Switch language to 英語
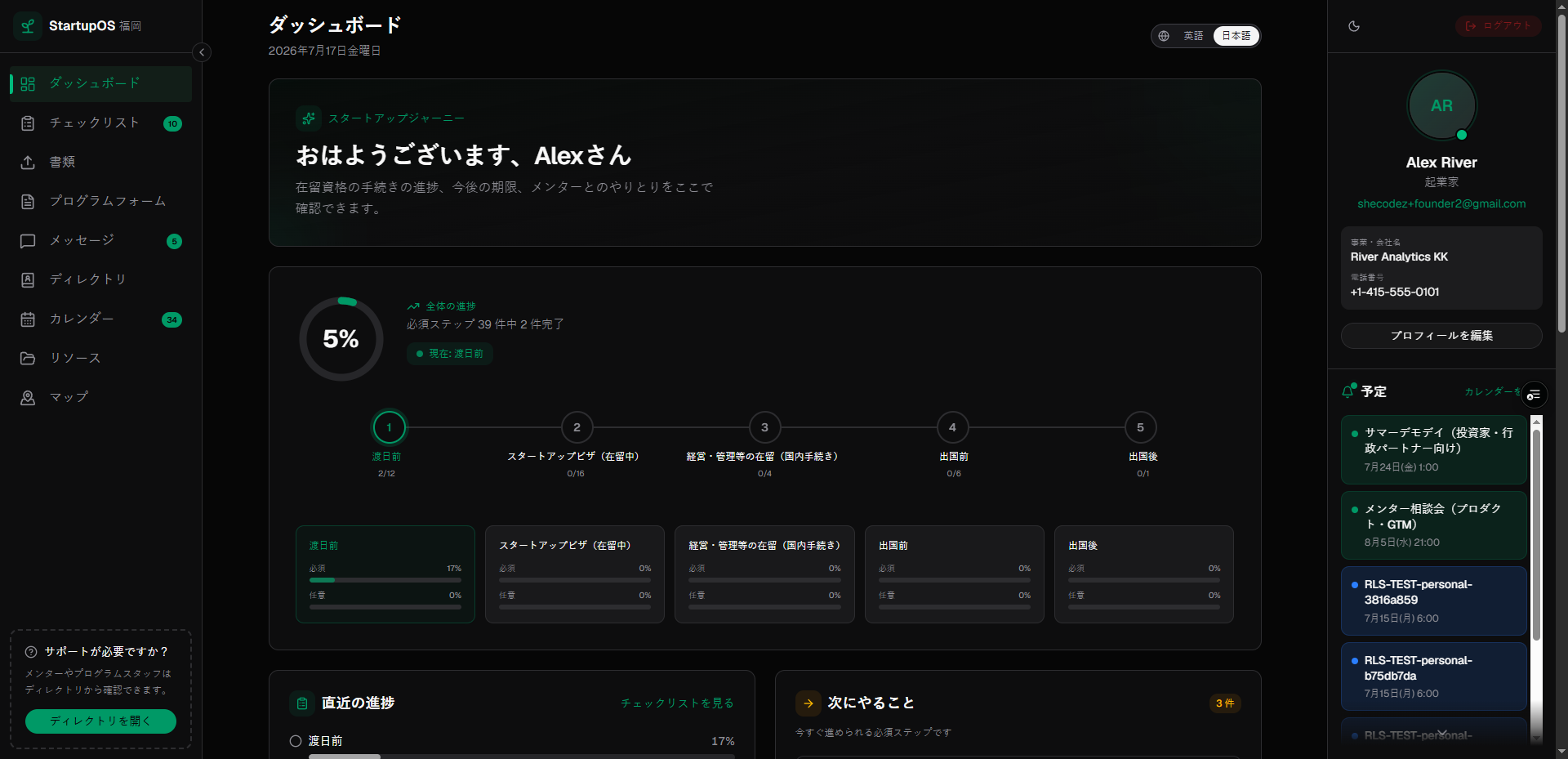Image resolution: width=1568 pixels, height=759 pixels. [x=1193, y=36]
